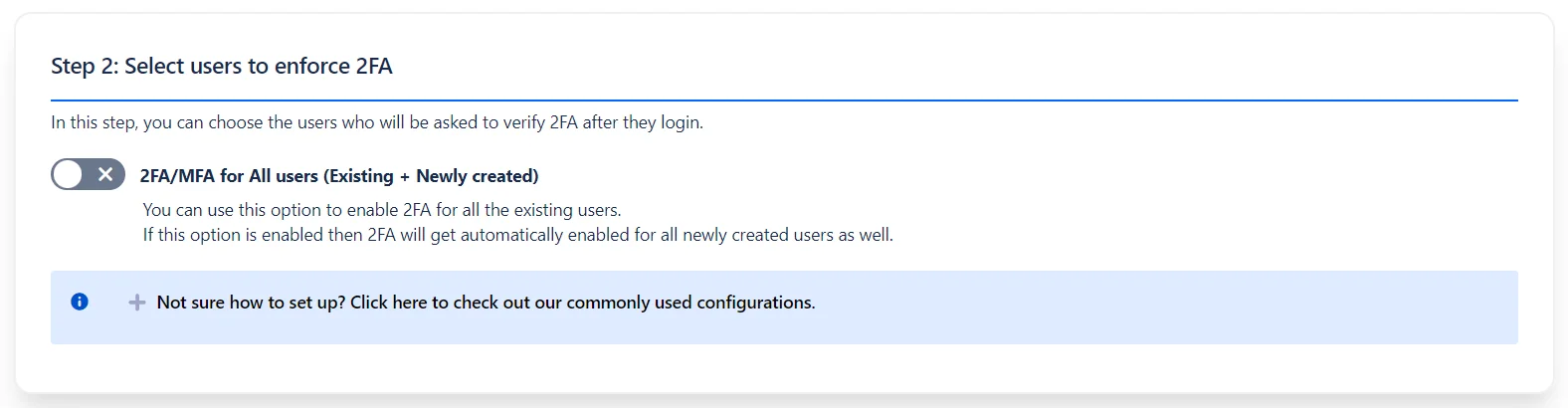
Task: Enable the 2FA/MFA for All users toggle
Action: pyautogui.click(x=88, y=175)
